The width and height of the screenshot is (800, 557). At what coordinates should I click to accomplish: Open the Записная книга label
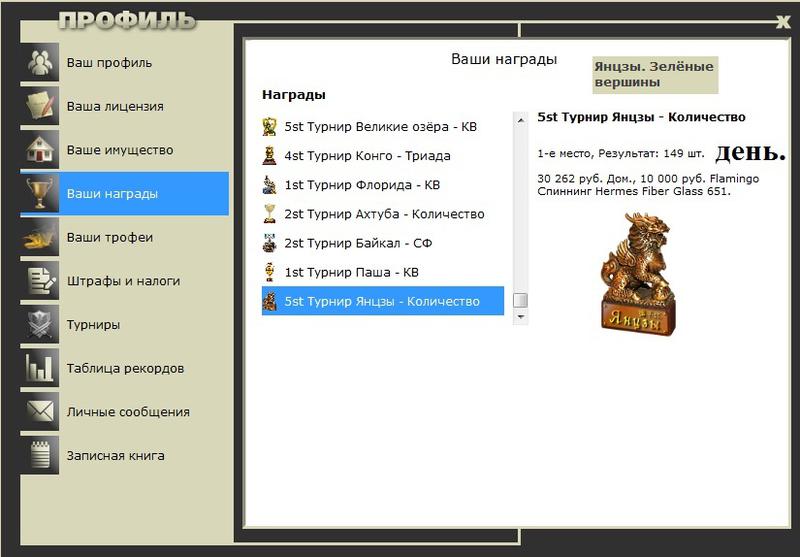[115, 455]
